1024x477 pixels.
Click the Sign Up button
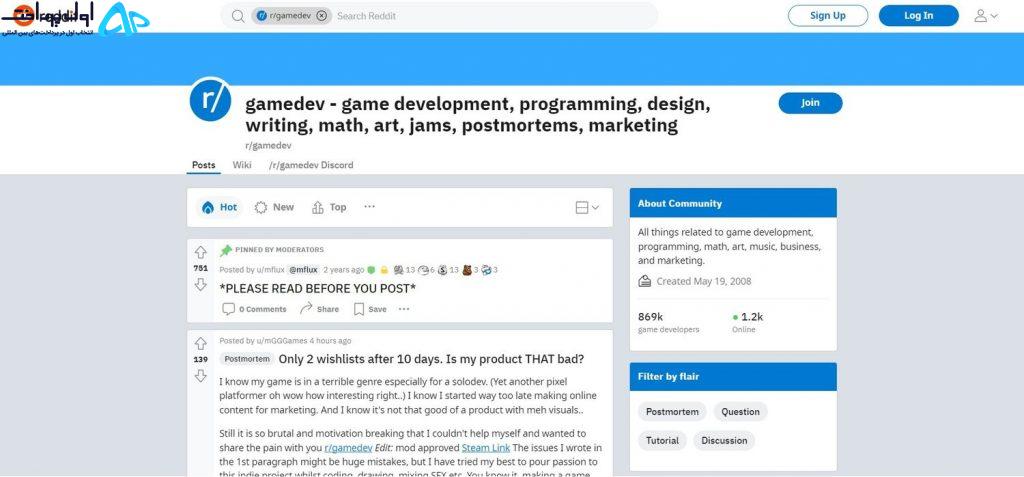(x=827, y=16)
